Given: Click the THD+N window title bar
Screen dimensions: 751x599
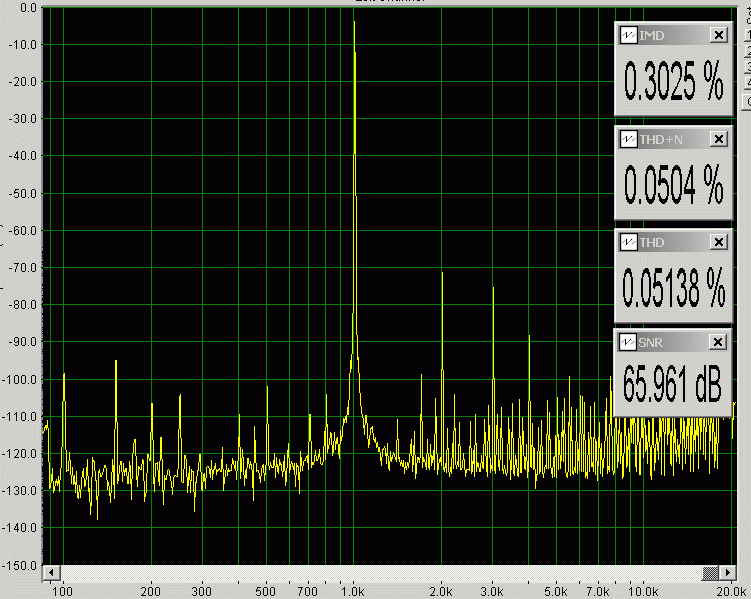Looking at the screenshot, I should [673, 139].
